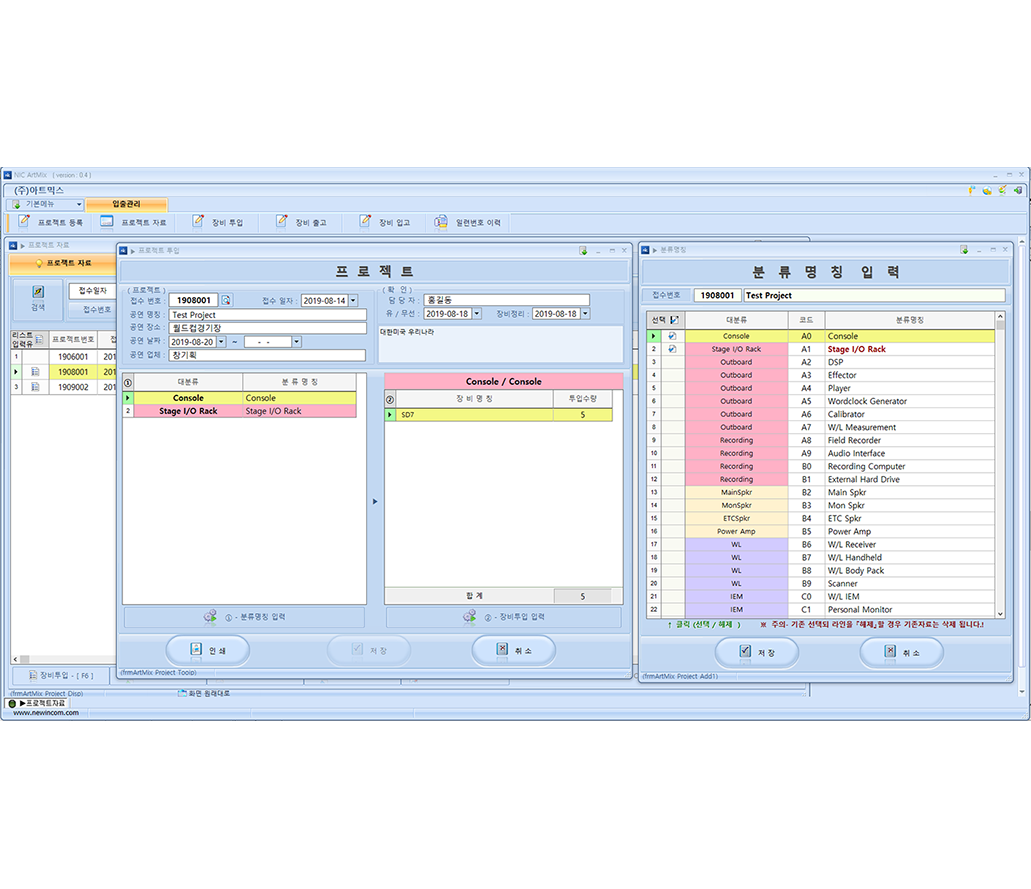Click the 장비 투입 toolbar icon

[x=197, y=222]
